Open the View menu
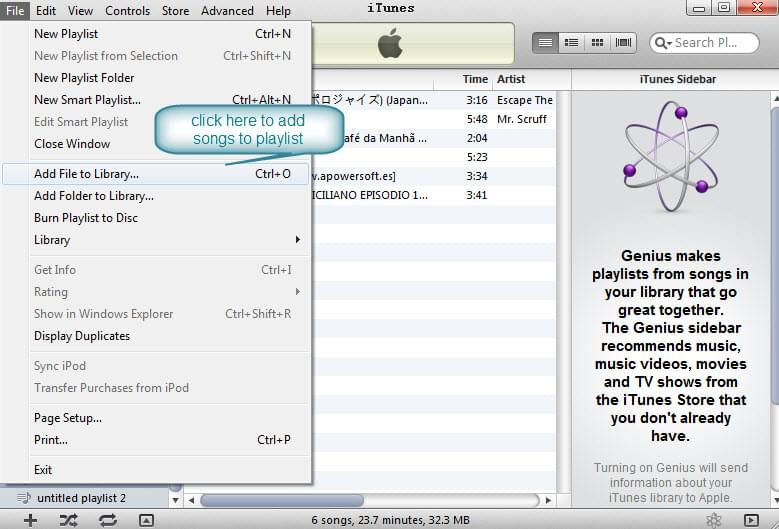The image size is (779, 529). click(x=80, y=10)
